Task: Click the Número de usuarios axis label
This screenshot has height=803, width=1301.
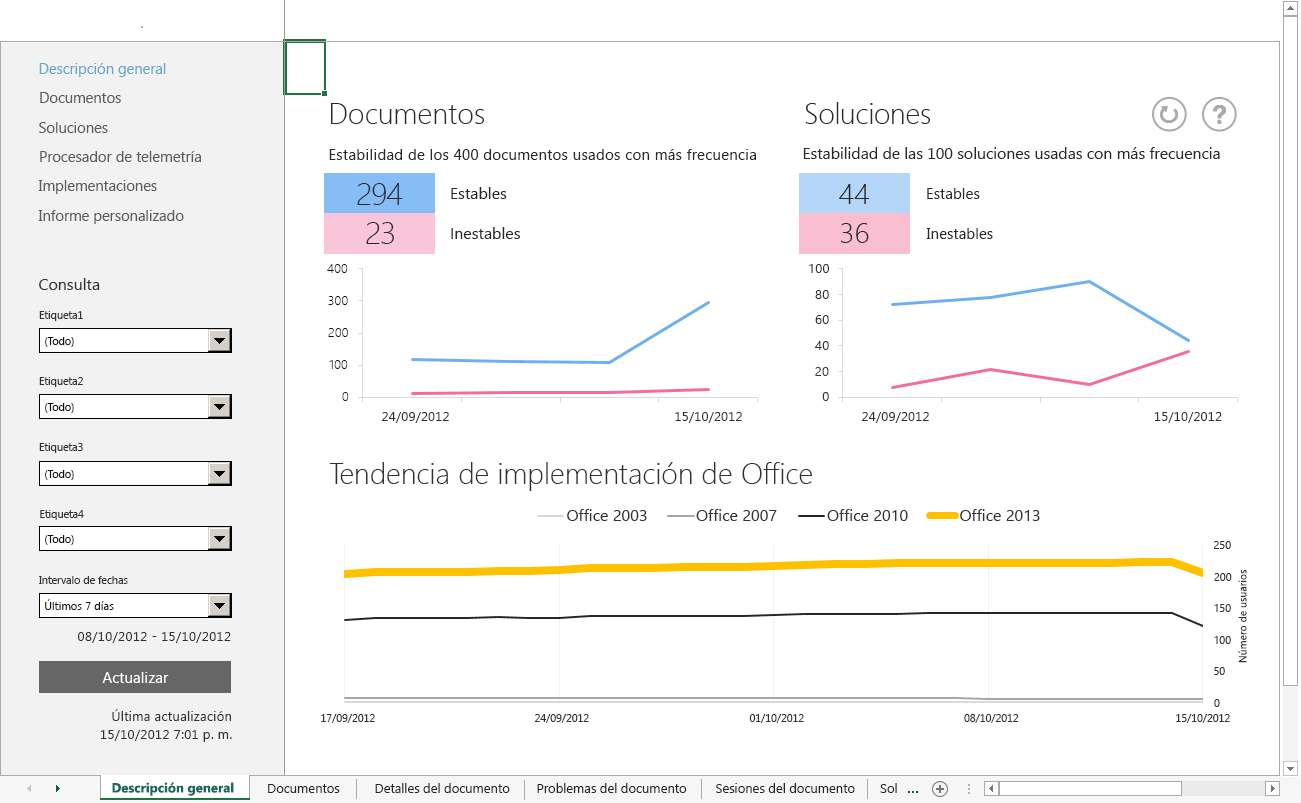Action: click(x=1243, y=616)
